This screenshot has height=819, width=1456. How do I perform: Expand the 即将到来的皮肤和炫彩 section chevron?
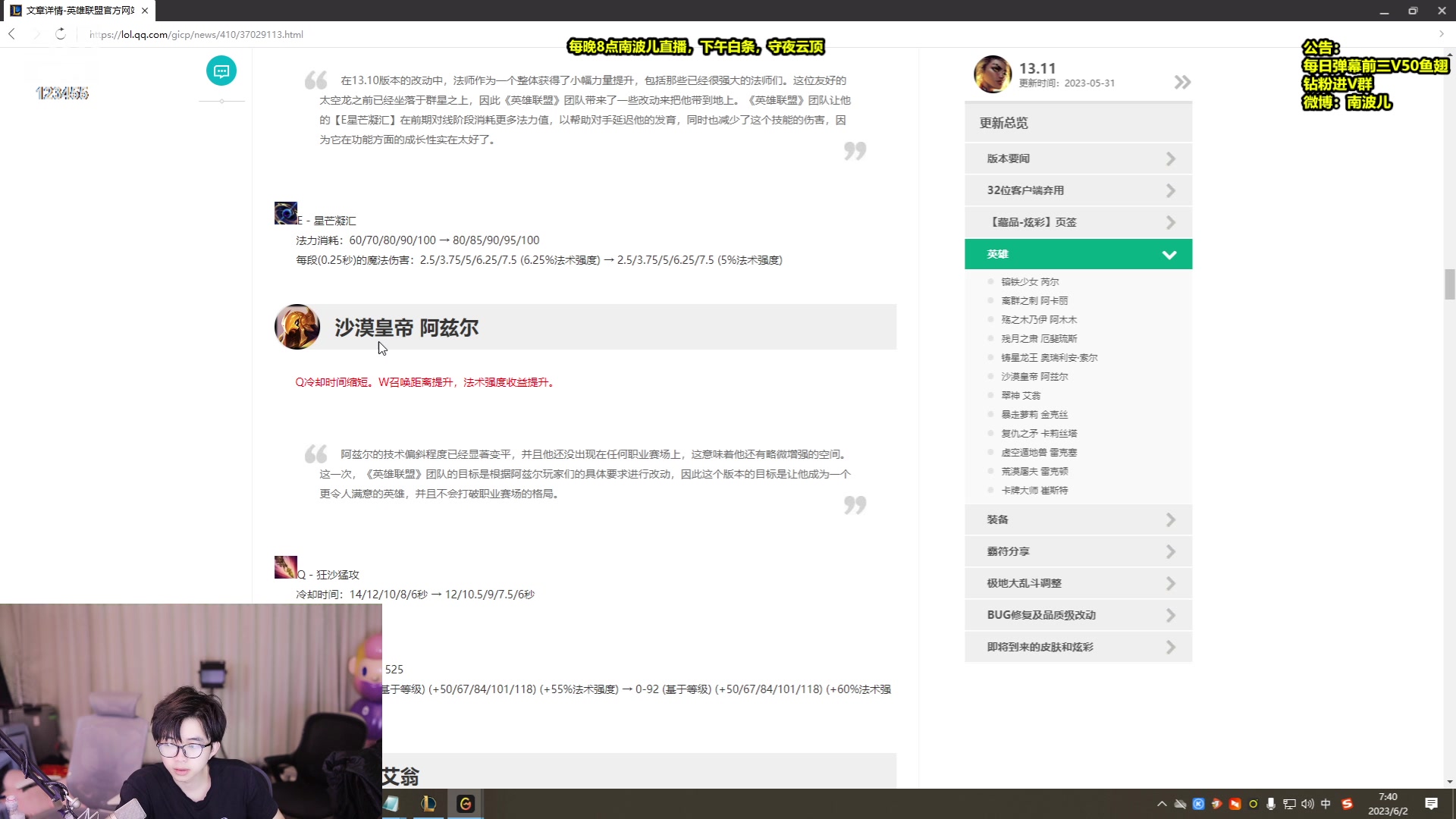pos(1170,647)
